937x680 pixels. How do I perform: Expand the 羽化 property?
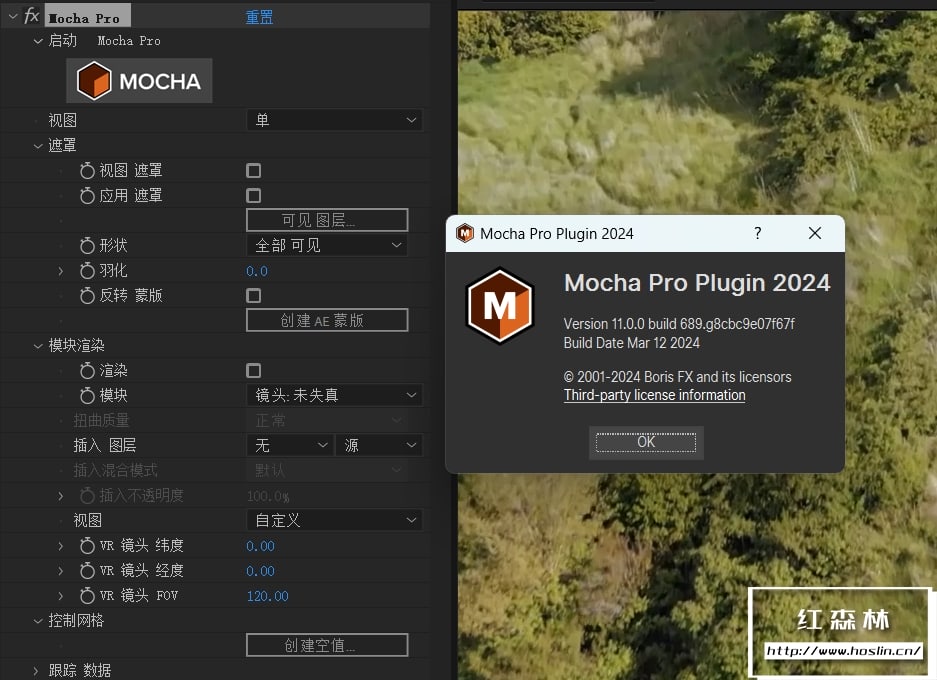[60, 271]
